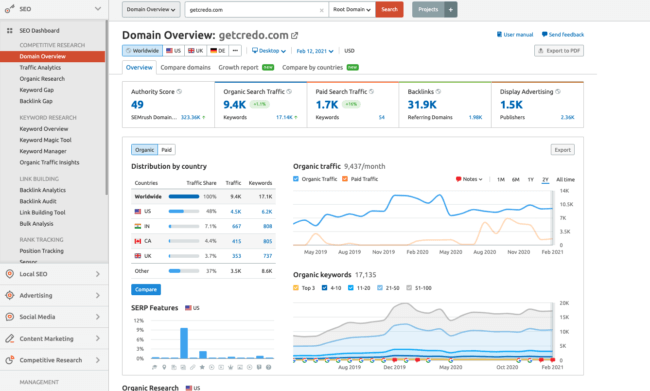Click Export to PDF button
This screenshot has width=650, height=391.
coord(559,51)
